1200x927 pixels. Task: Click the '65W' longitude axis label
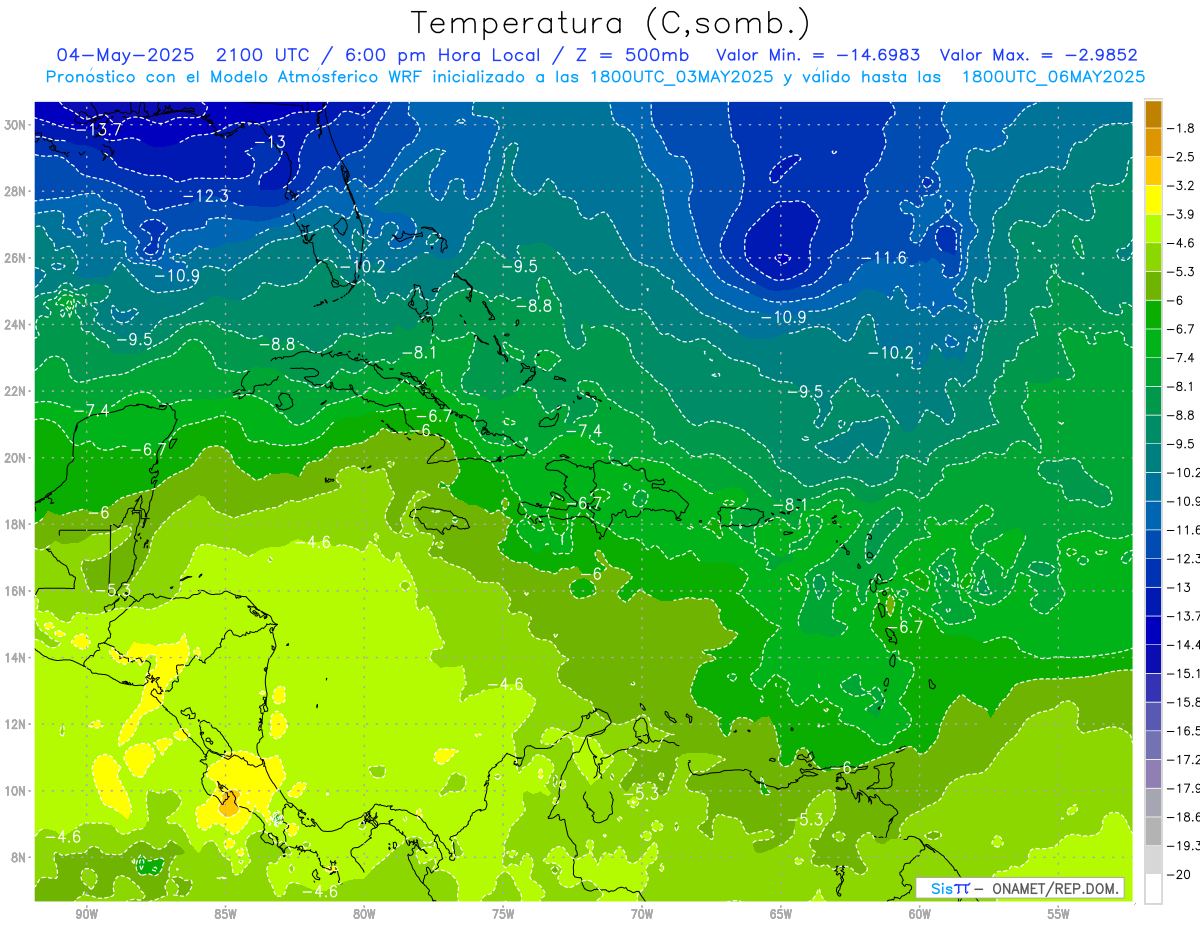(x=781, y=914)
